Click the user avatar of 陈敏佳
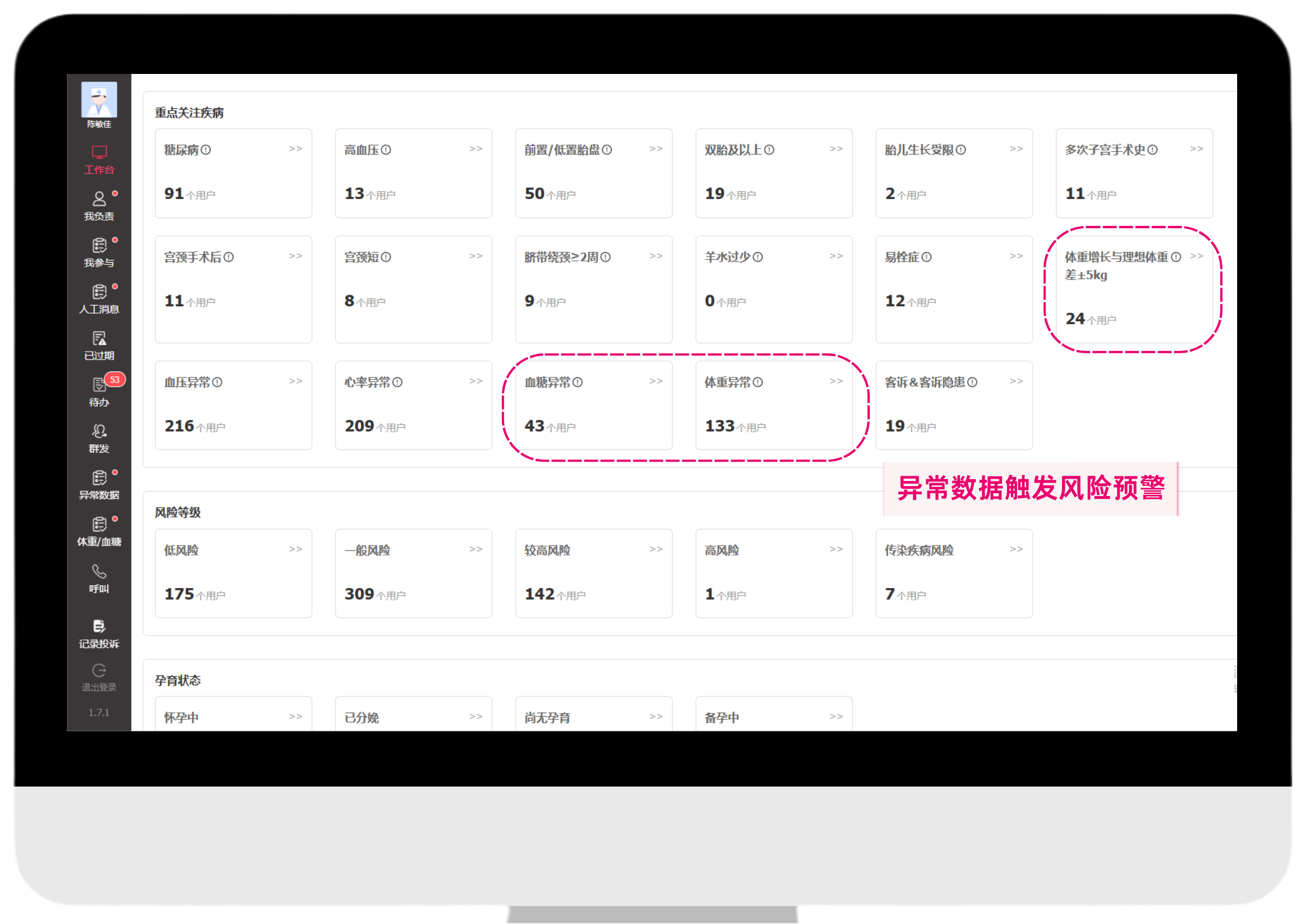1307x924 pixels. (99, 100)
